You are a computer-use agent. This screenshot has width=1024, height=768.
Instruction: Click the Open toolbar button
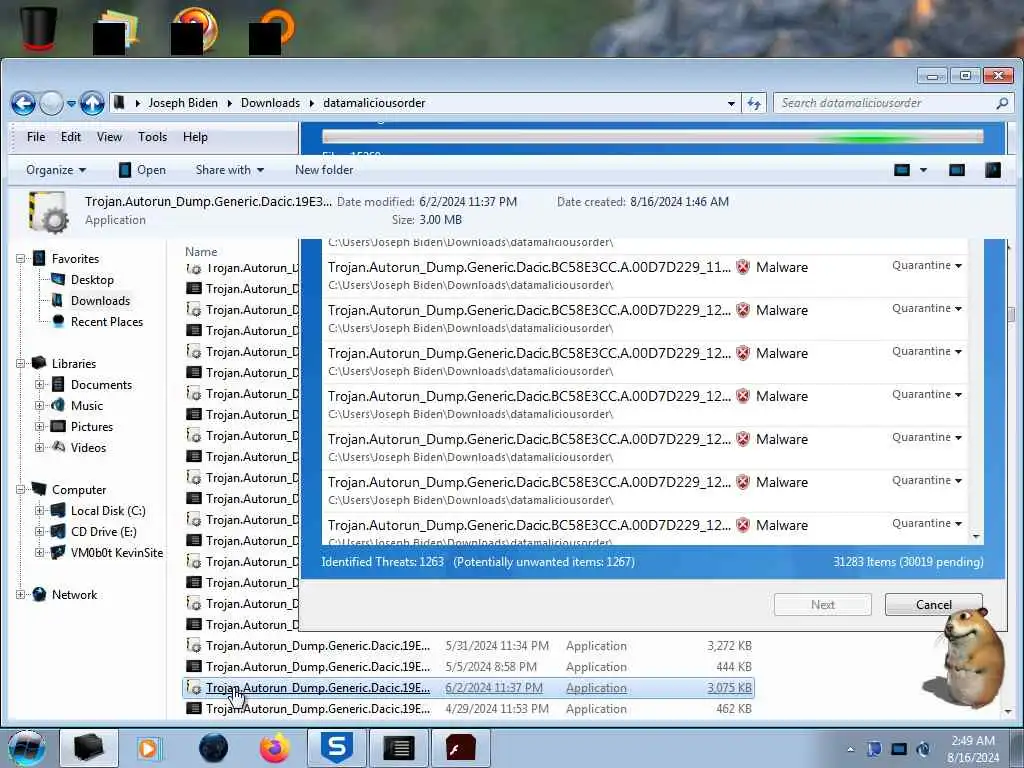click(142, 170)
